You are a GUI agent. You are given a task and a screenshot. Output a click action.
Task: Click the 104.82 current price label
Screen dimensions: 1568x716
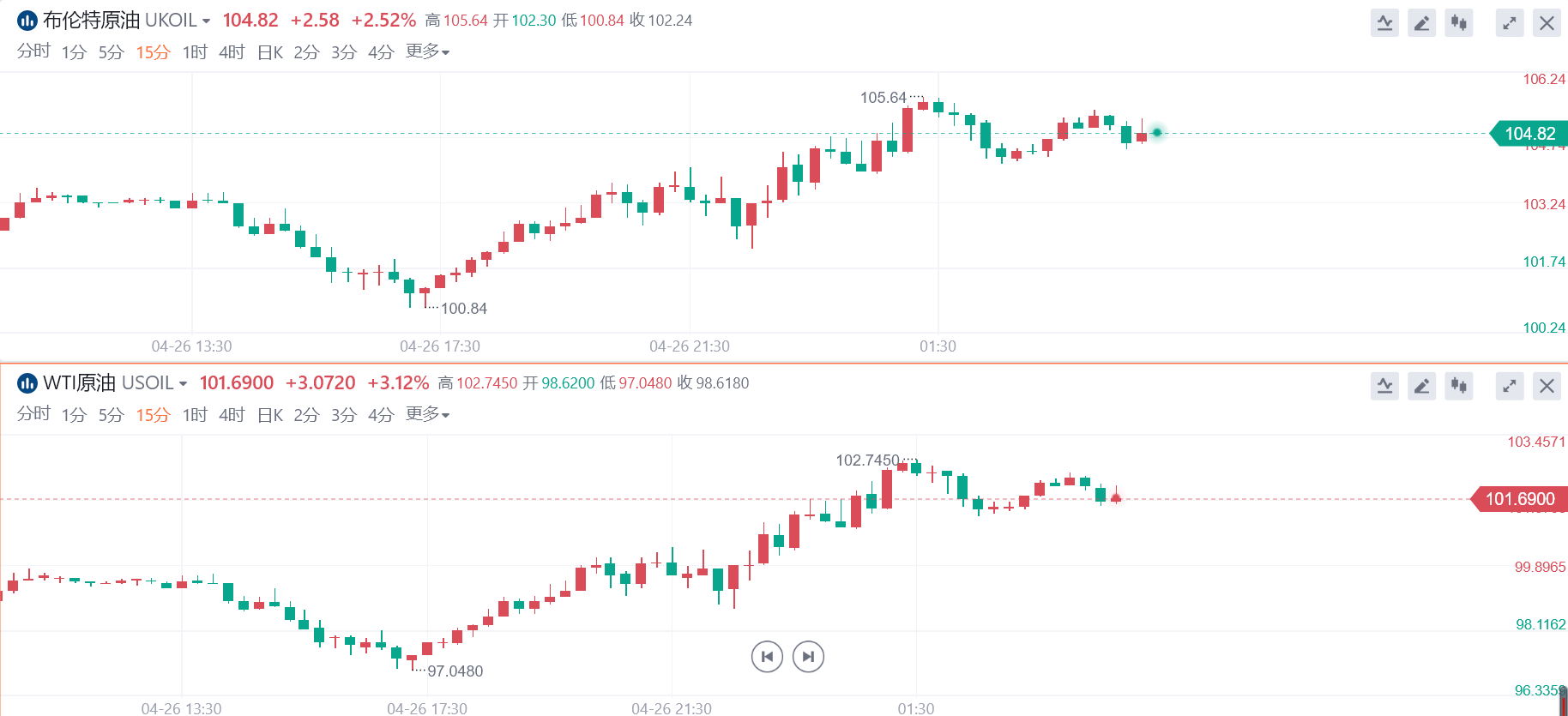point(1530,134)
